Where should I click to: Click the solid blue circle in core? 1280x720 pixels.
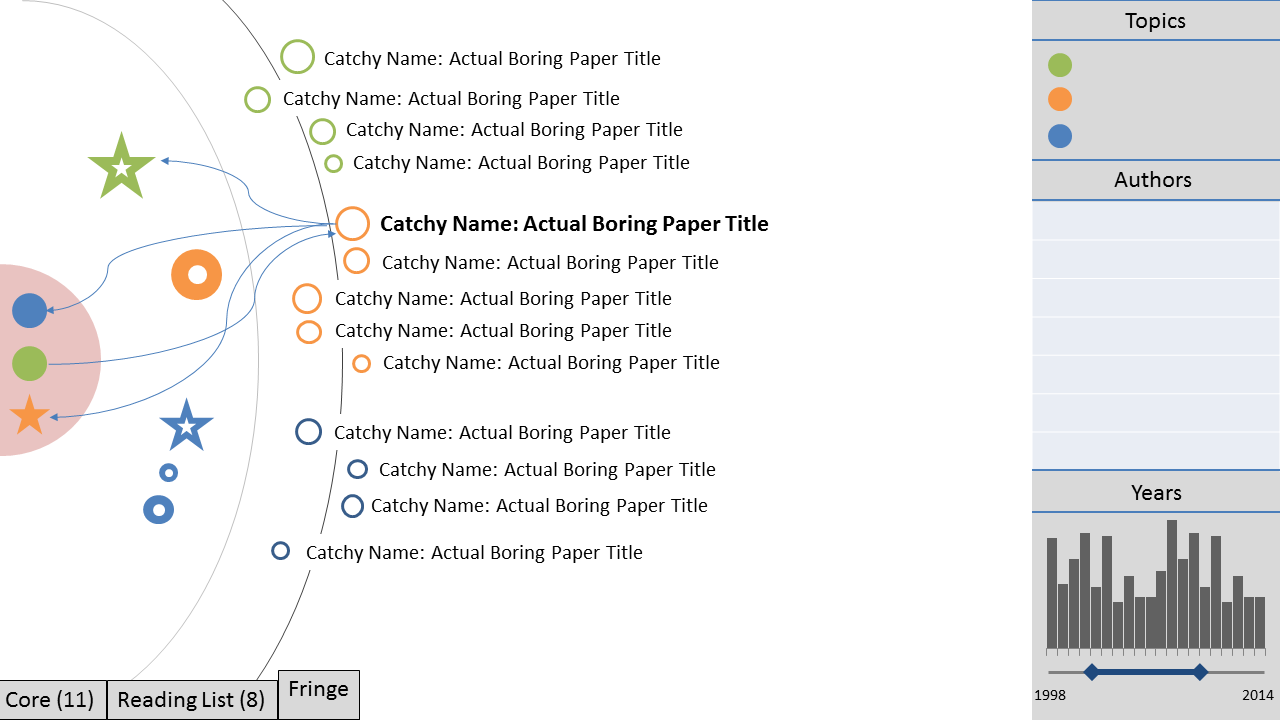pyautogui.click(x=30, y=310)
